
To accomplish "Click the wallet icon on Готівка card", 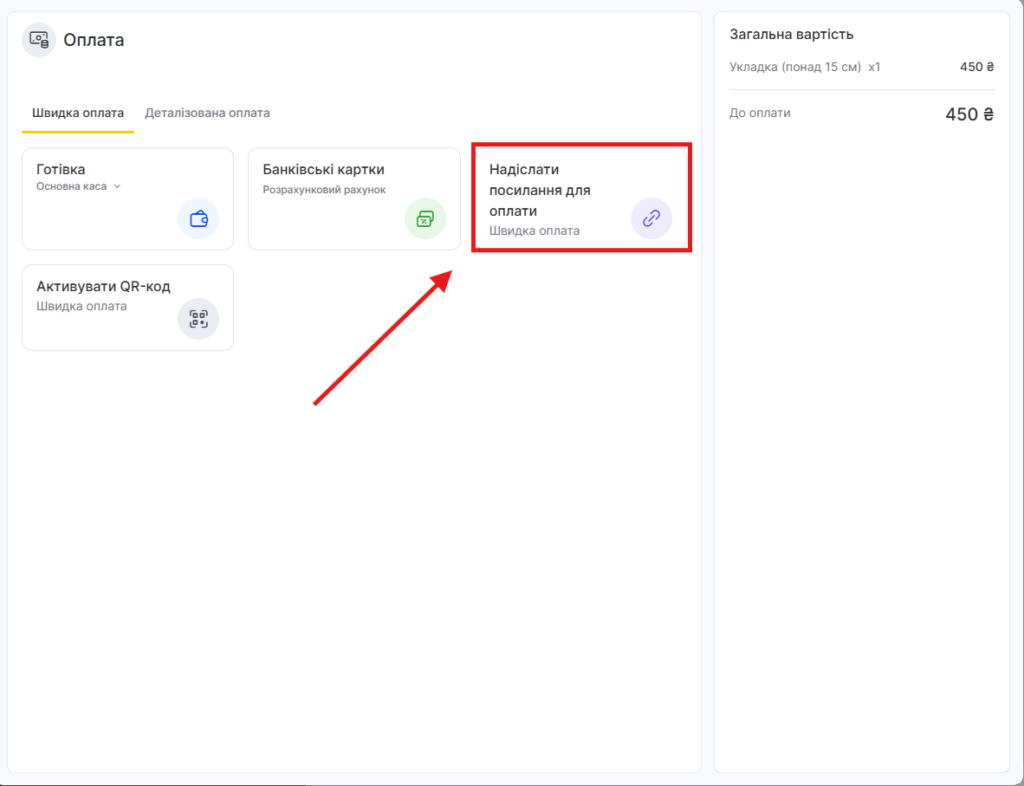I will [199, 218].
